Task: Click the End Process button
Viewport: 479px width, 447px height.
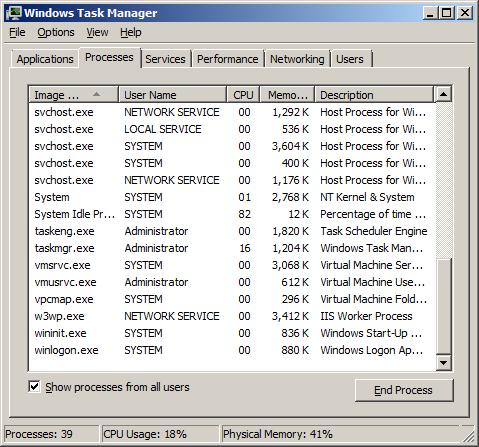Action: (x=404, y=390)
